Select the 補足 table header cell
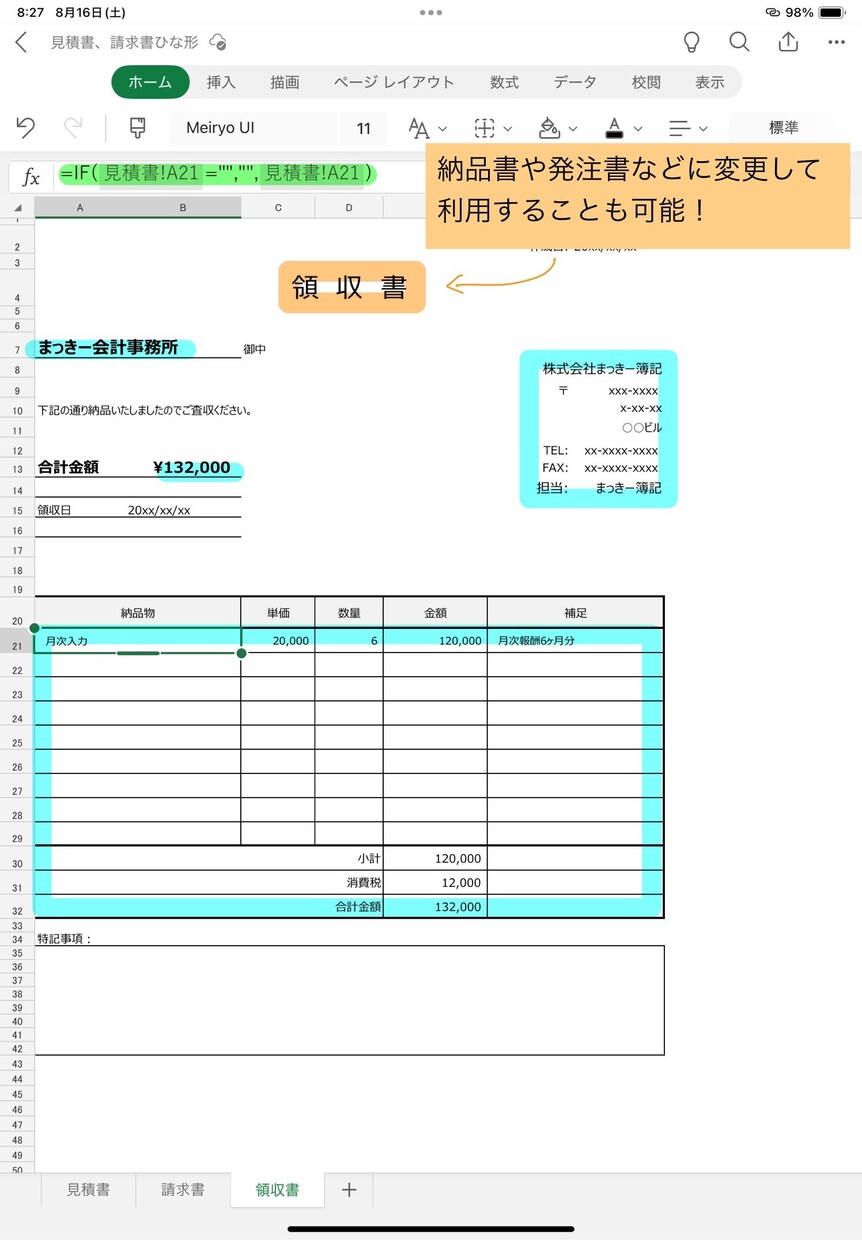 click(575, 613)
